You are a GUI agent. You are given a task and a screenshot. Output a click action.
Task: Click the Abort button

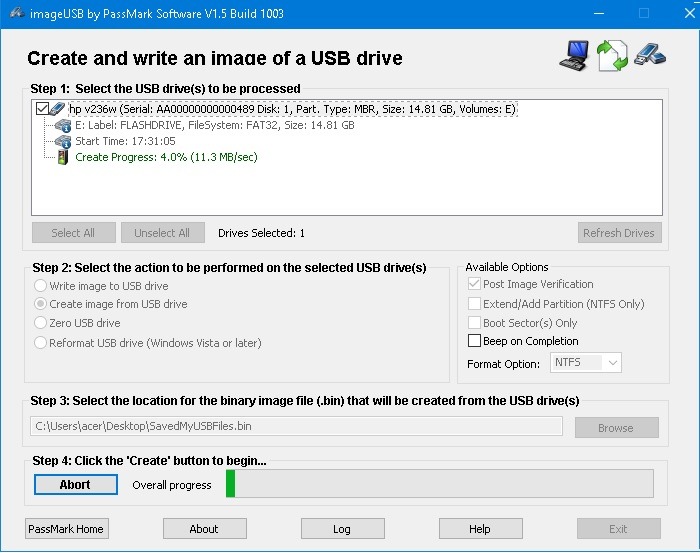click(x=75, y=484)
